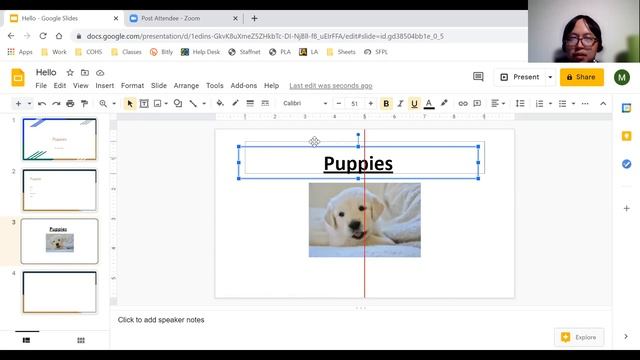Click the redo arrow icon
The image size is (640, 360).
56,104
